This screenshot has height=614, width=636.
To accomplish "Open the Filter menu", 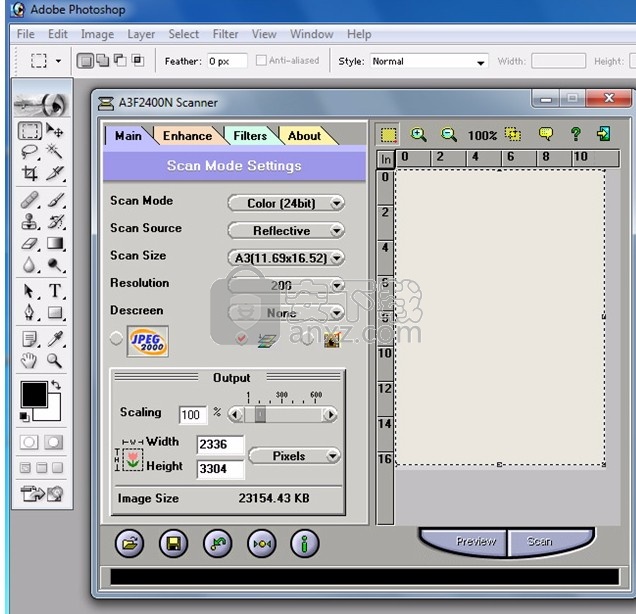I will 226,34.
